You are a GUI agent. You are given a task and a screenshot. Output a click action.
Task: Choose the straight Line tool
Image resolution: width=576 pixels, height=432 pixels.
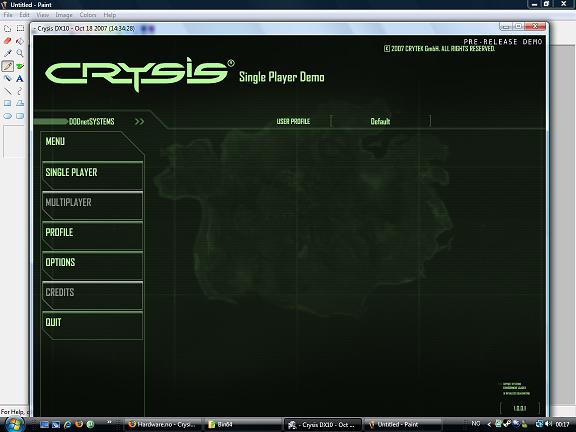click(x=7, y=91)
